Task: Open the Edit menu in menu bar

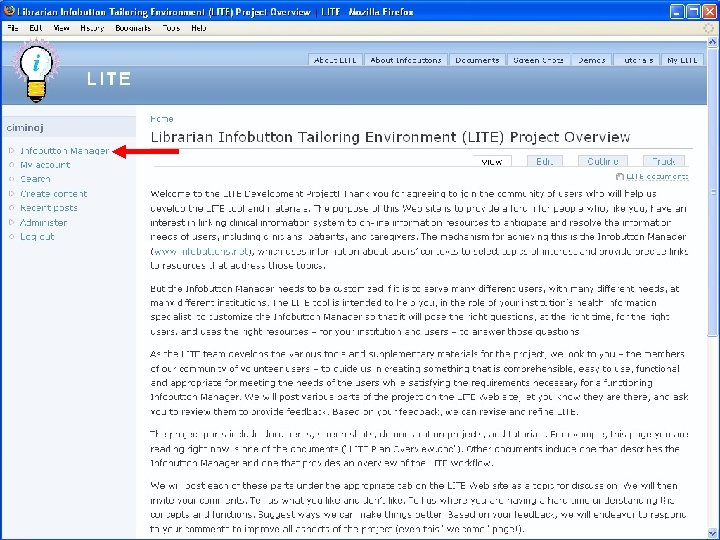Action: [36, 28]
